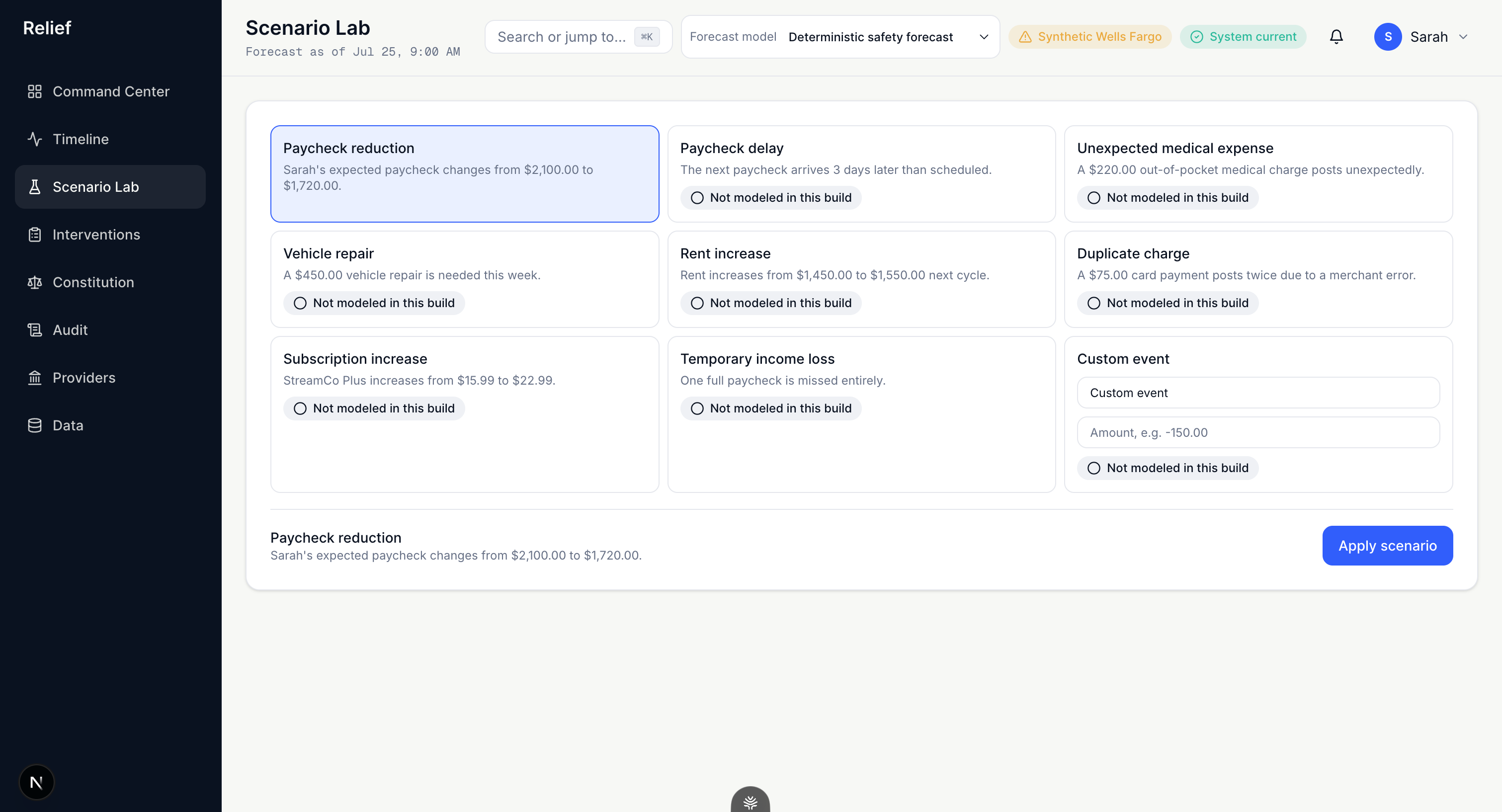Click the ⌘K shortcut badge
The height and width of the screenshot is (812, 1502).
(647, 37)
